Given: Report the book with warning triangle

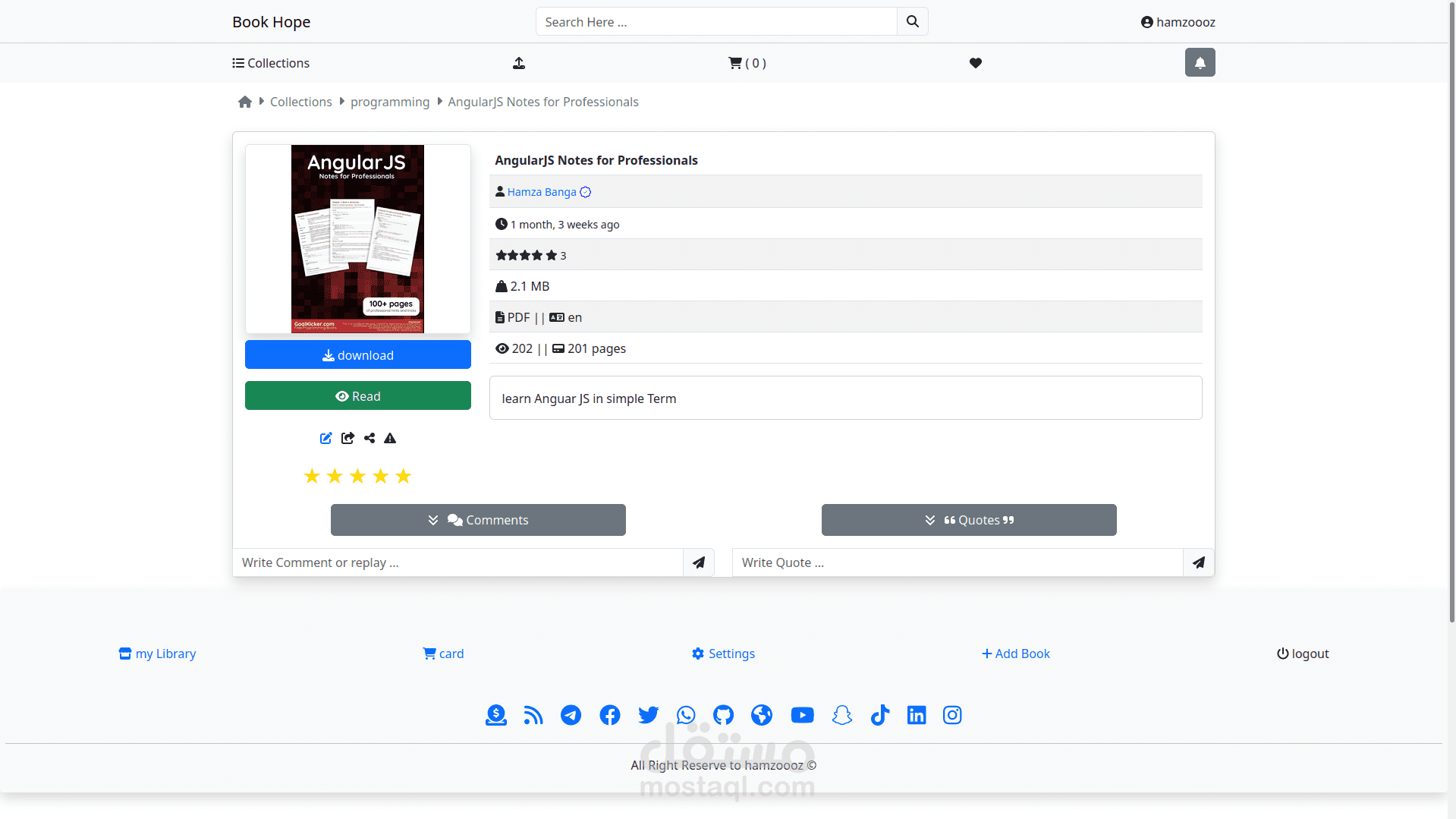Looking at the screenshot, I should pyautogui.click(x=390, y=438).
